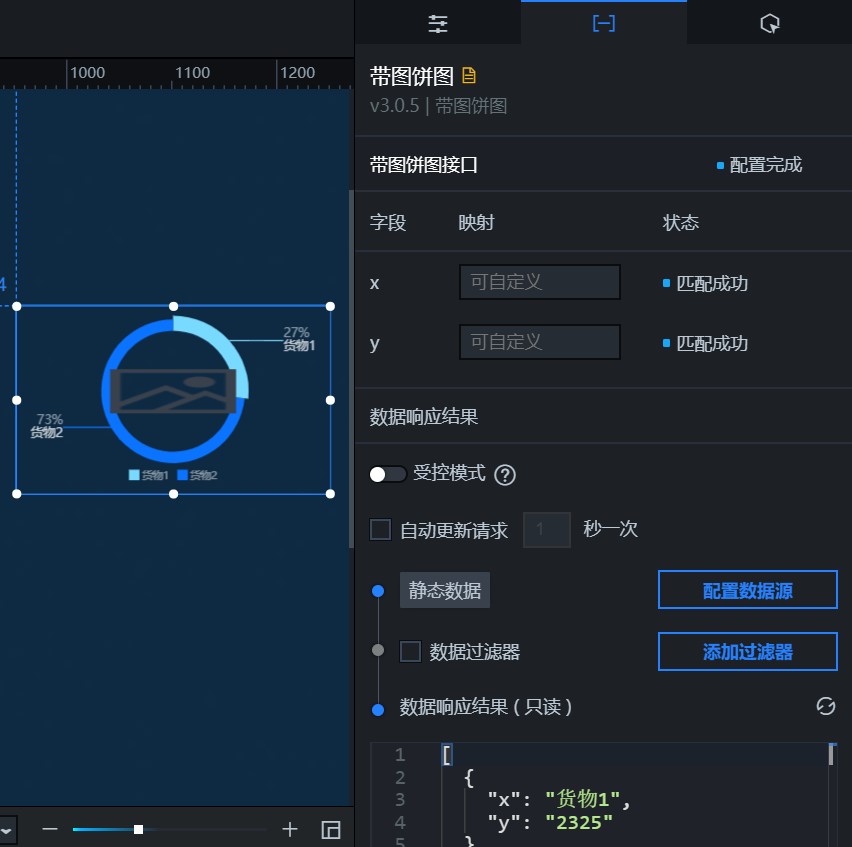
Task: Click the widget's bottom-right resize handle
Action: 330,494
